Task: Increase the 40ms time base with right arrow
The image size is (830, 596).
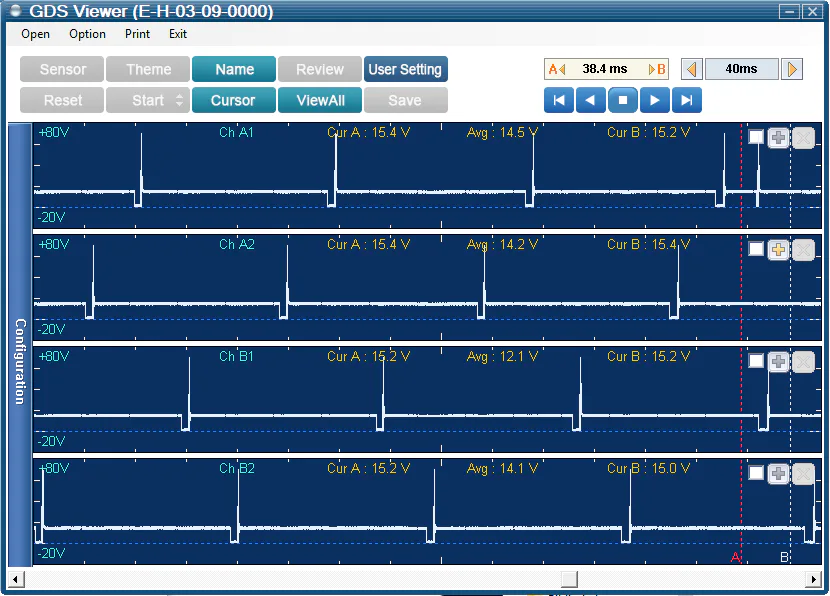Action: point(792,69)
